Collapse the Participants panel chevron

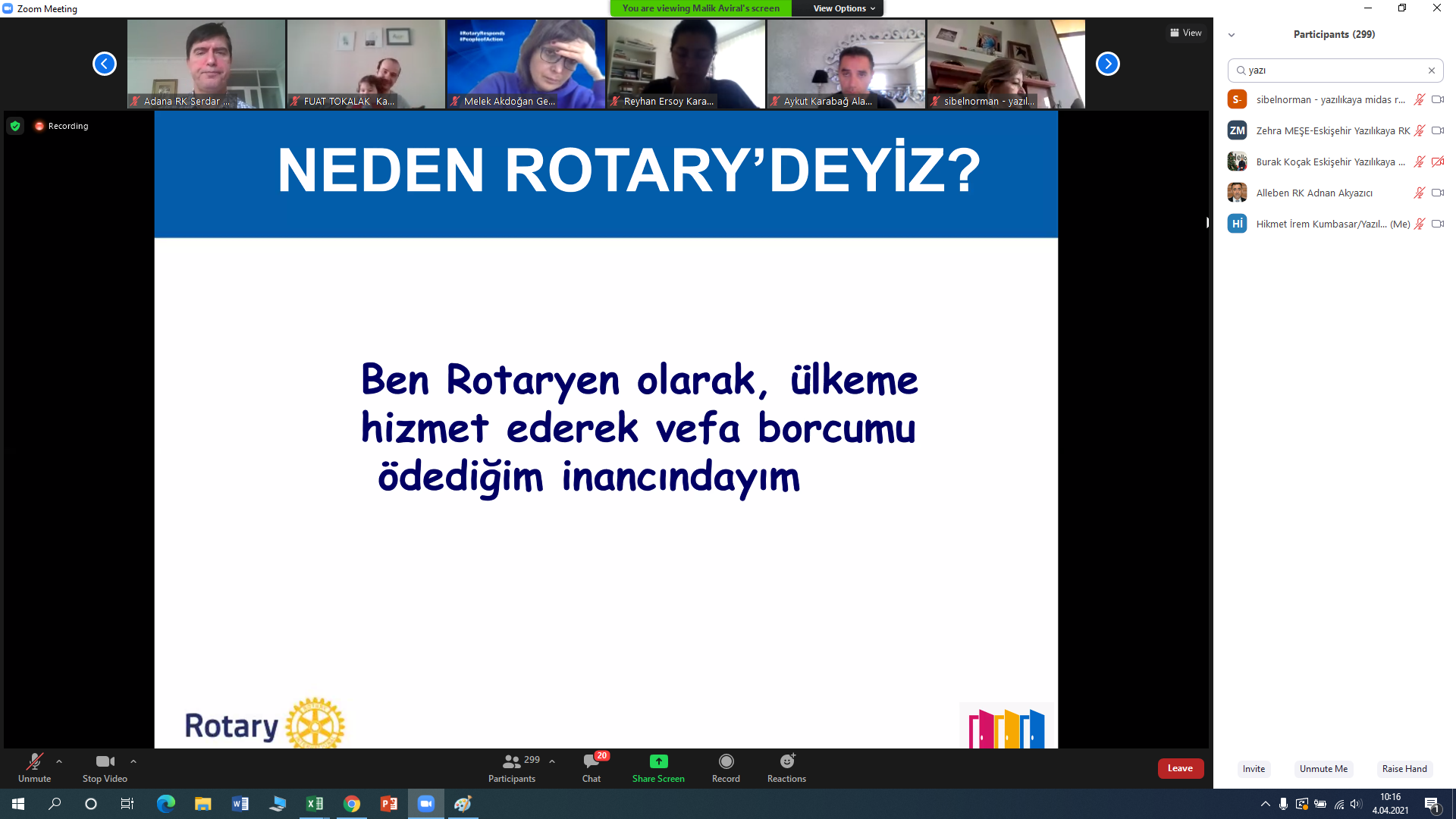(1232, 35)
